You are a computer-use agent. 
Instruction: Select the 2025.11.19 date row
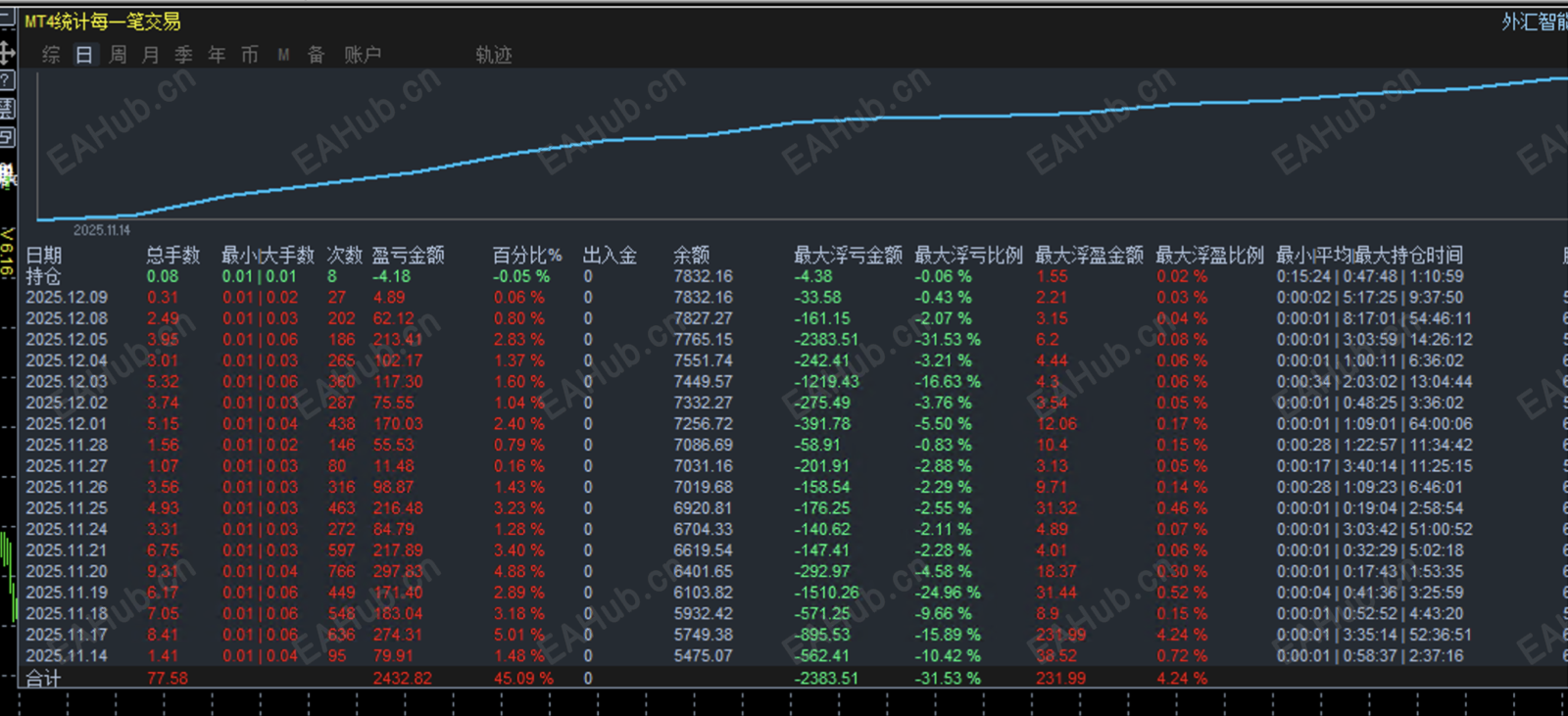pos(67,593)
